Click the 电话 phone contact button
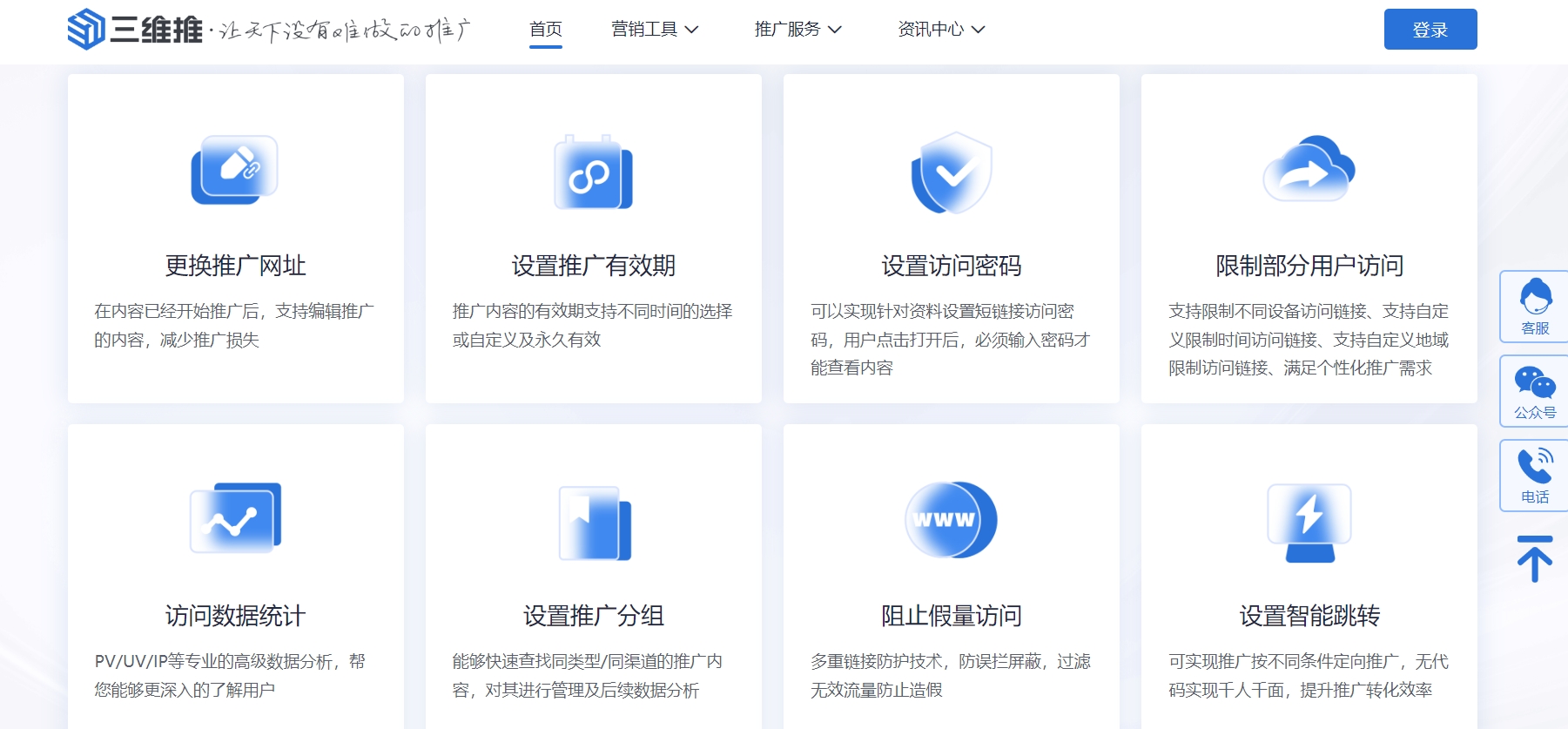The width and height of the screenshot is (1568, 729). (x=1534, y=476)
